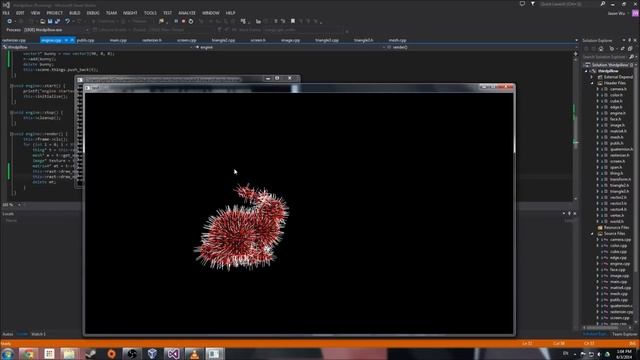Switch to the triangle2.cpp editor tab

pos(223,40)
